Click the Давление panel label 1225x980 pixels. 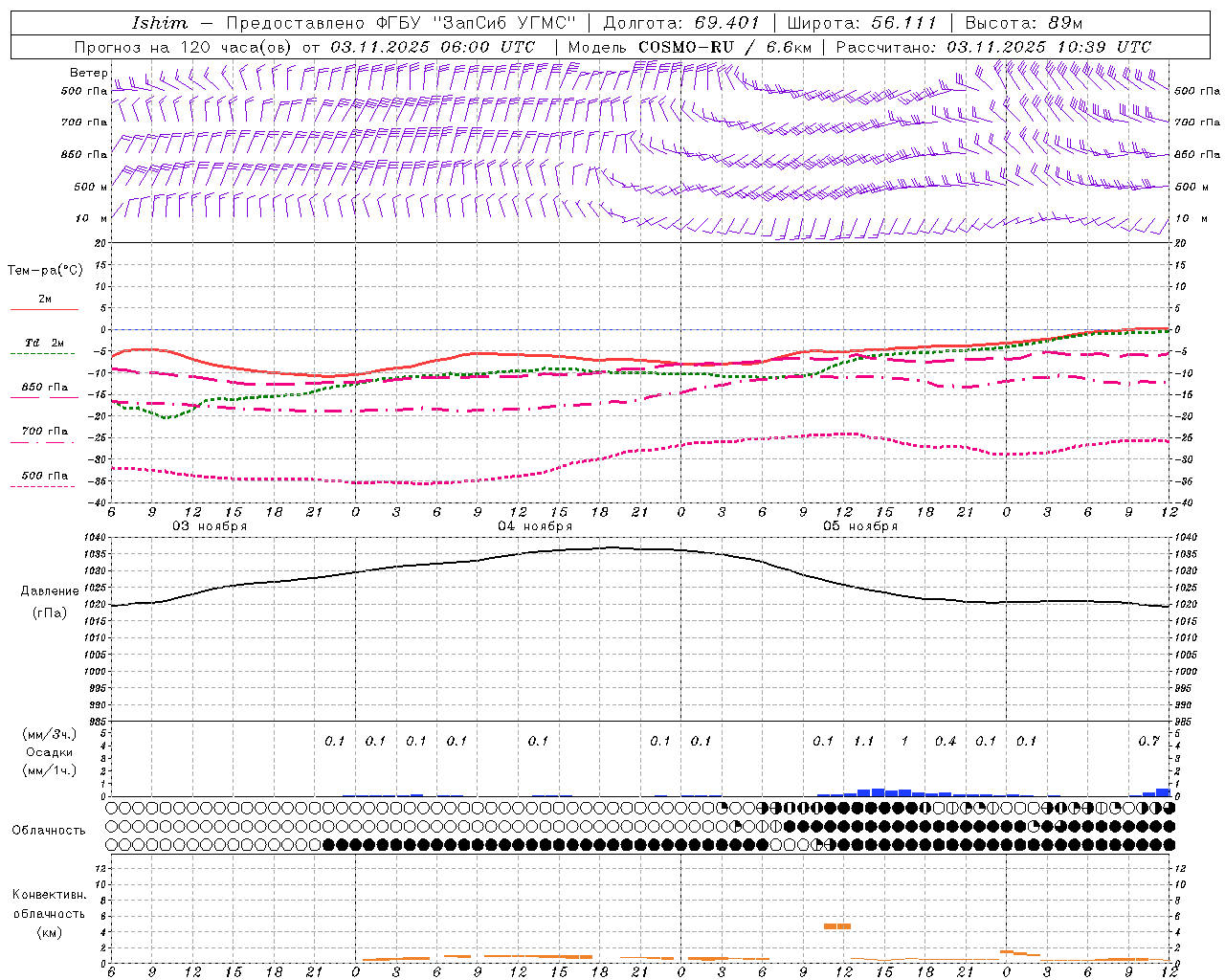(x=50, y=591)
